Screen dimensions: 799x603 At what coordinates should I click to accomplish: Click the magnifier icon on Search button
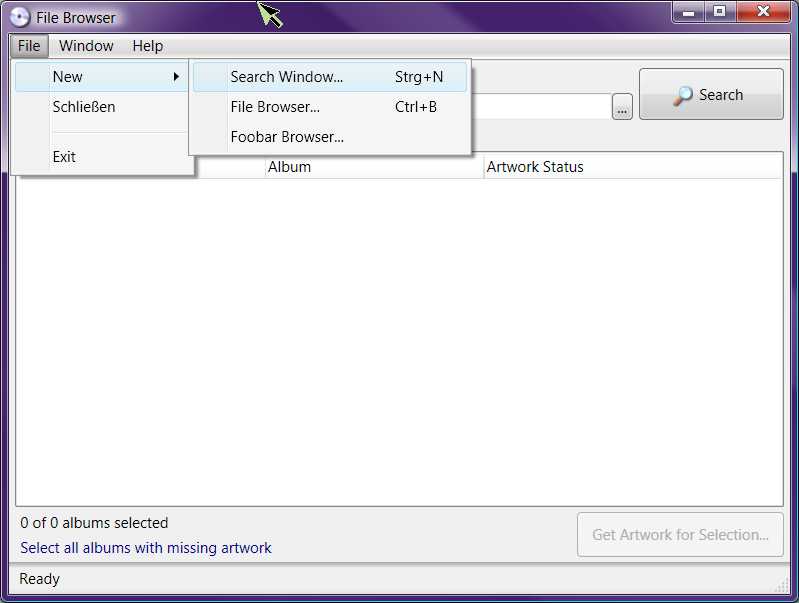[683, 95]
